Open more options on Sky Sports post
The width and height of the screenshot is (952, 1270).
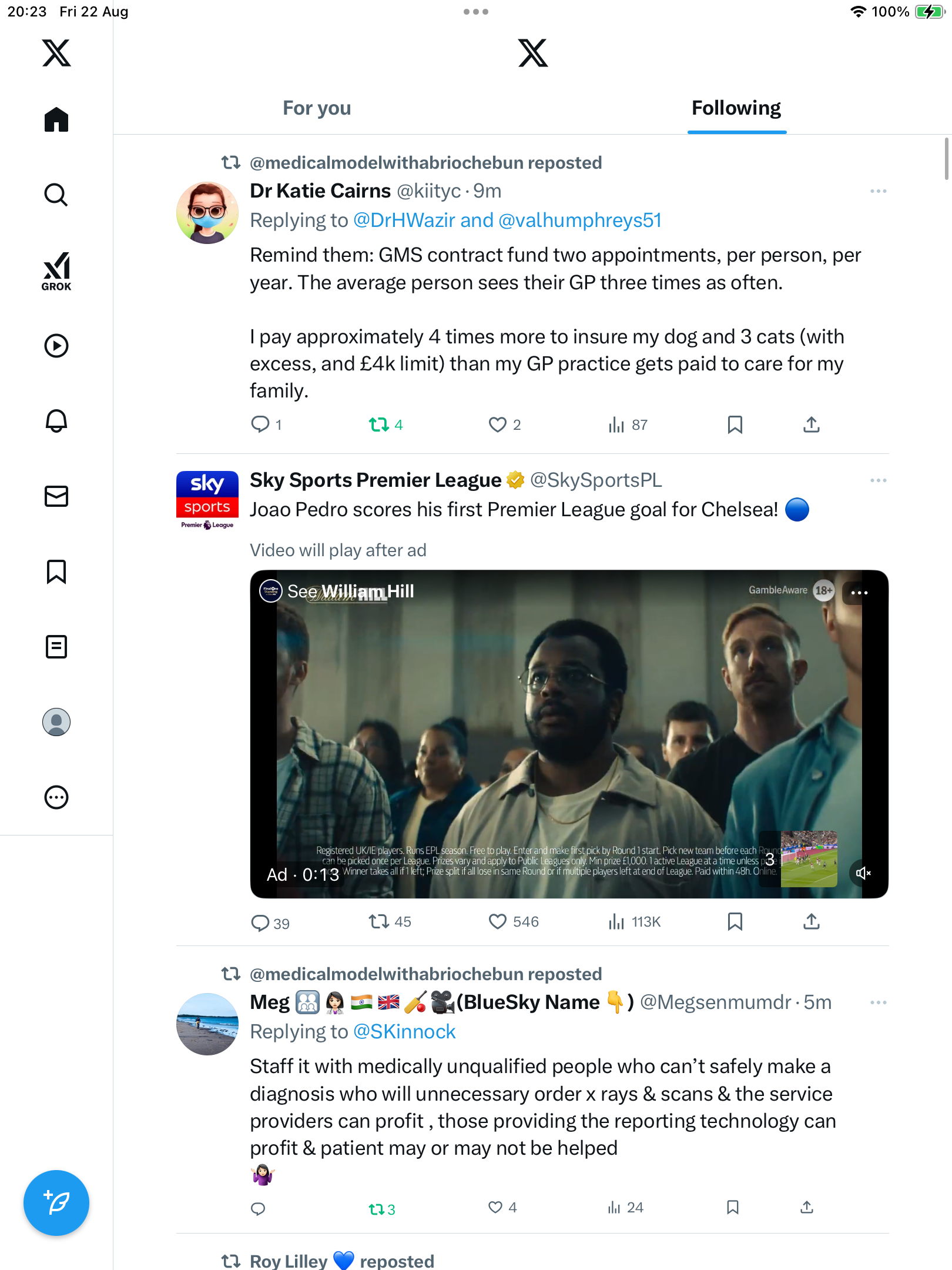tap(878, 480)
